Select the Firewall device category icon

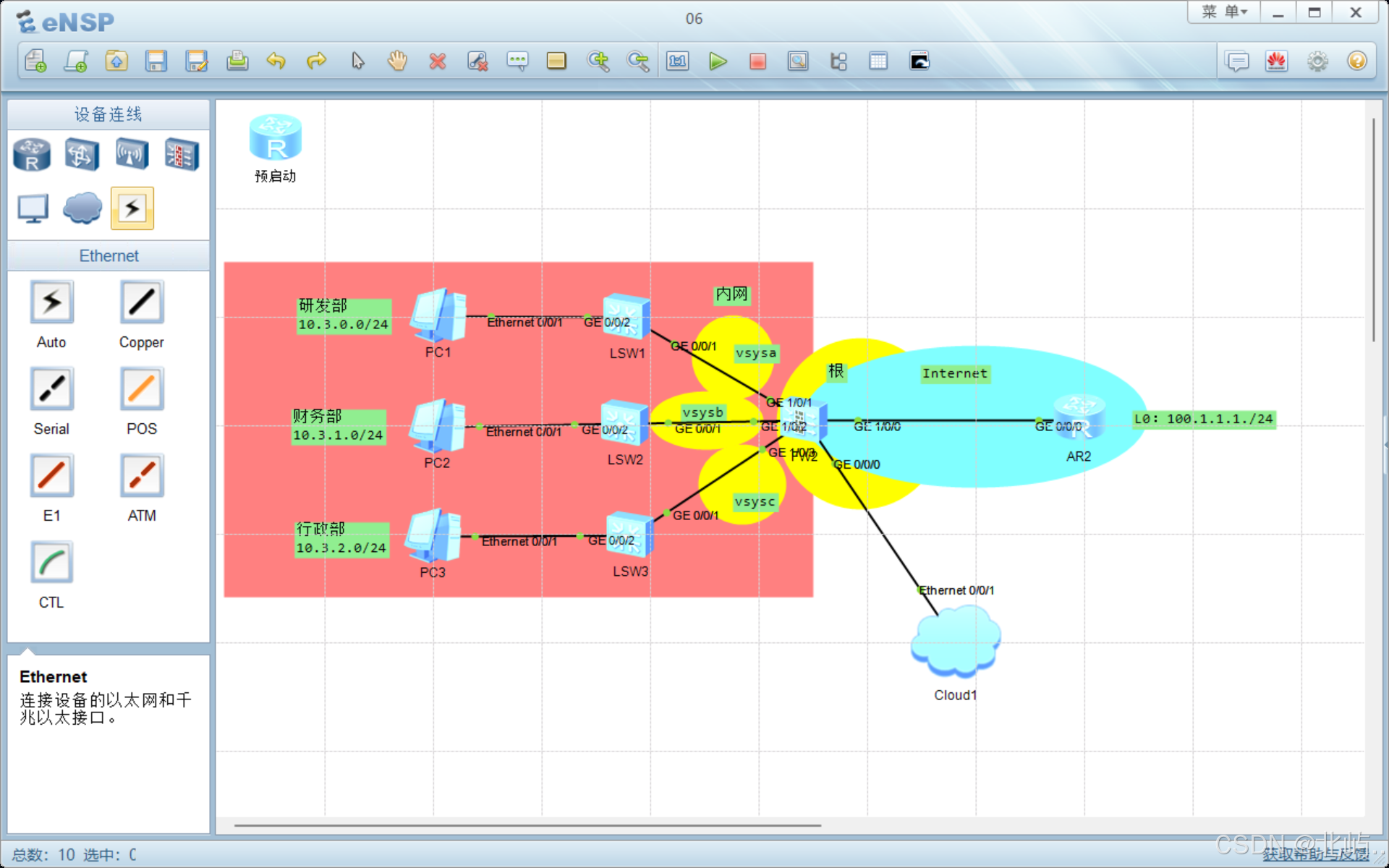point(181,154)
